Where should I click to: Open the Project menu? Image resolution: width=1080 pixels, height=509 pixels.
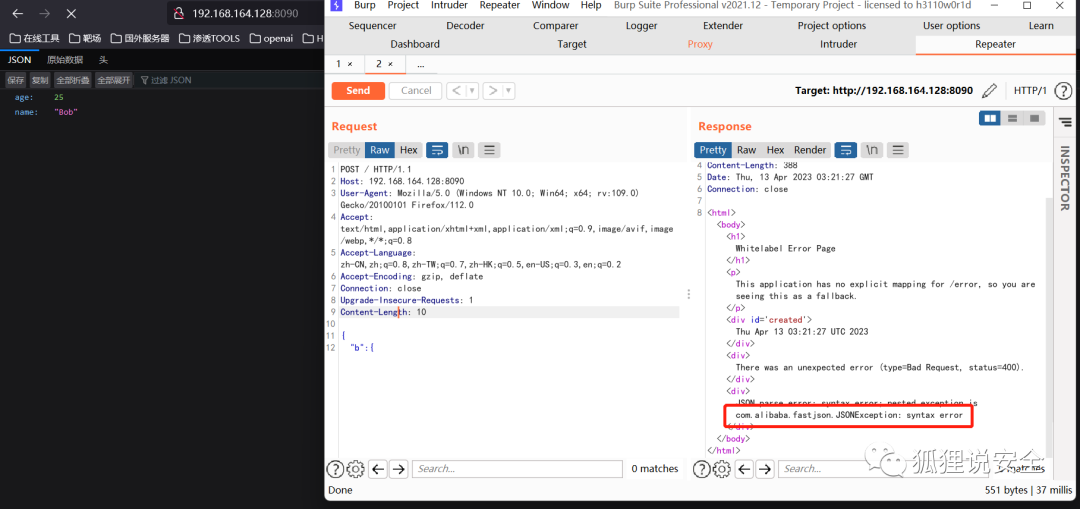coord(403,6)
